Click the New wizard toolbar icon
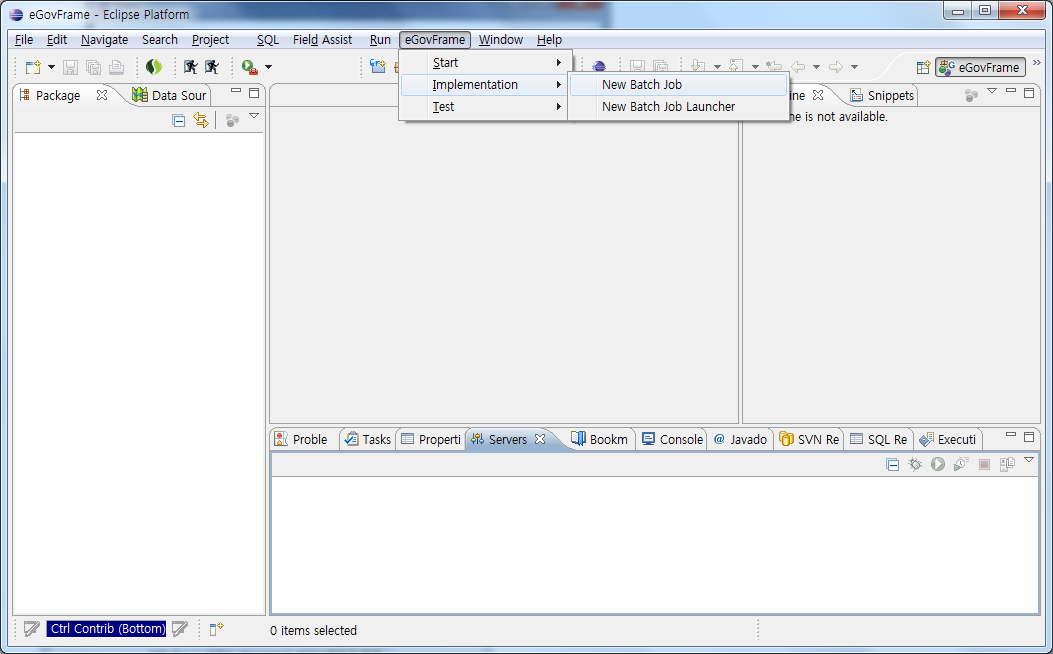 click(x=33, y=67)
